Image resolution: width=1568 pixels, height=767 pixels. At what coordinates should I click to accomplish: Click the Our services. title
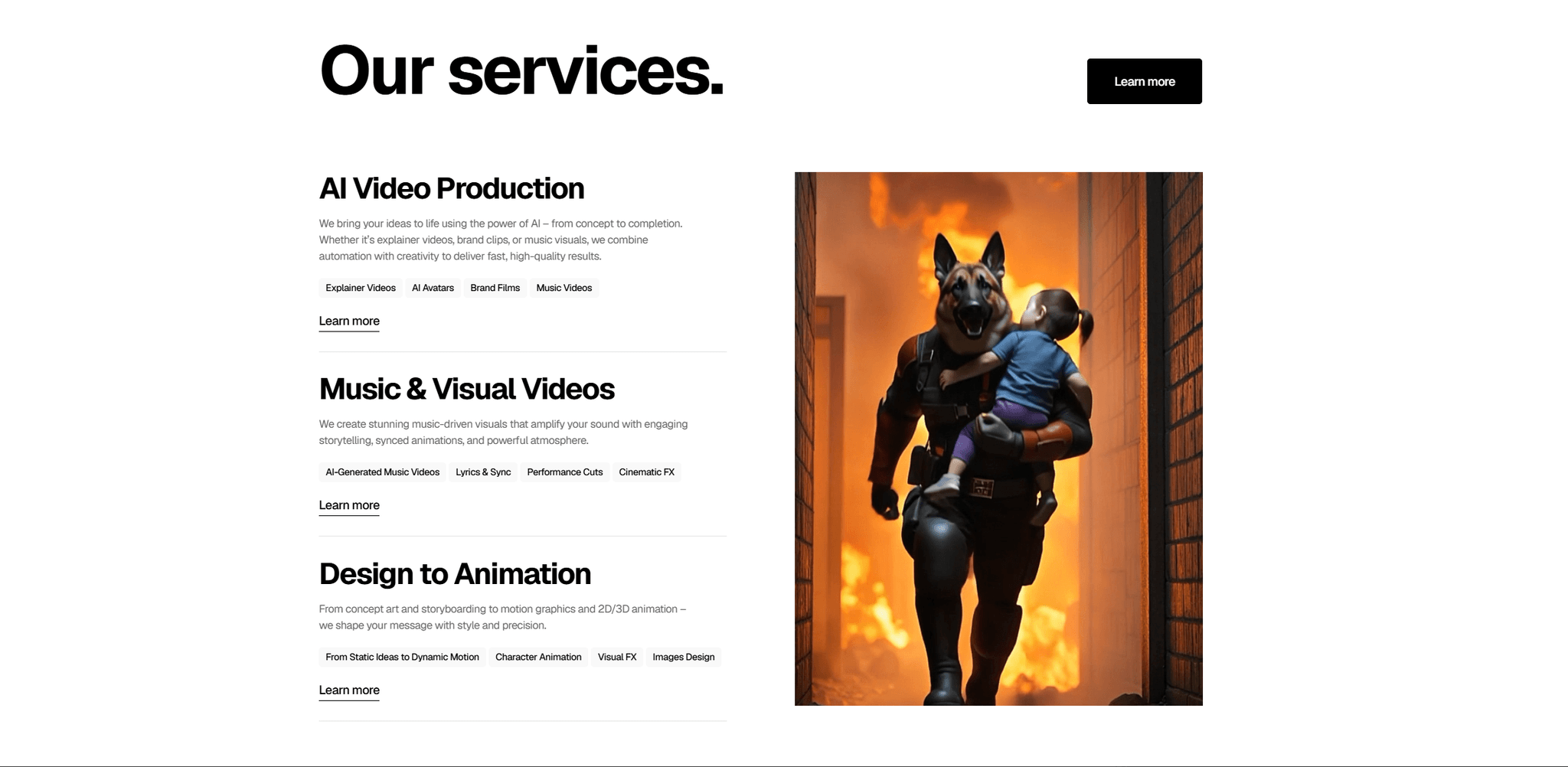pos(522,70)
